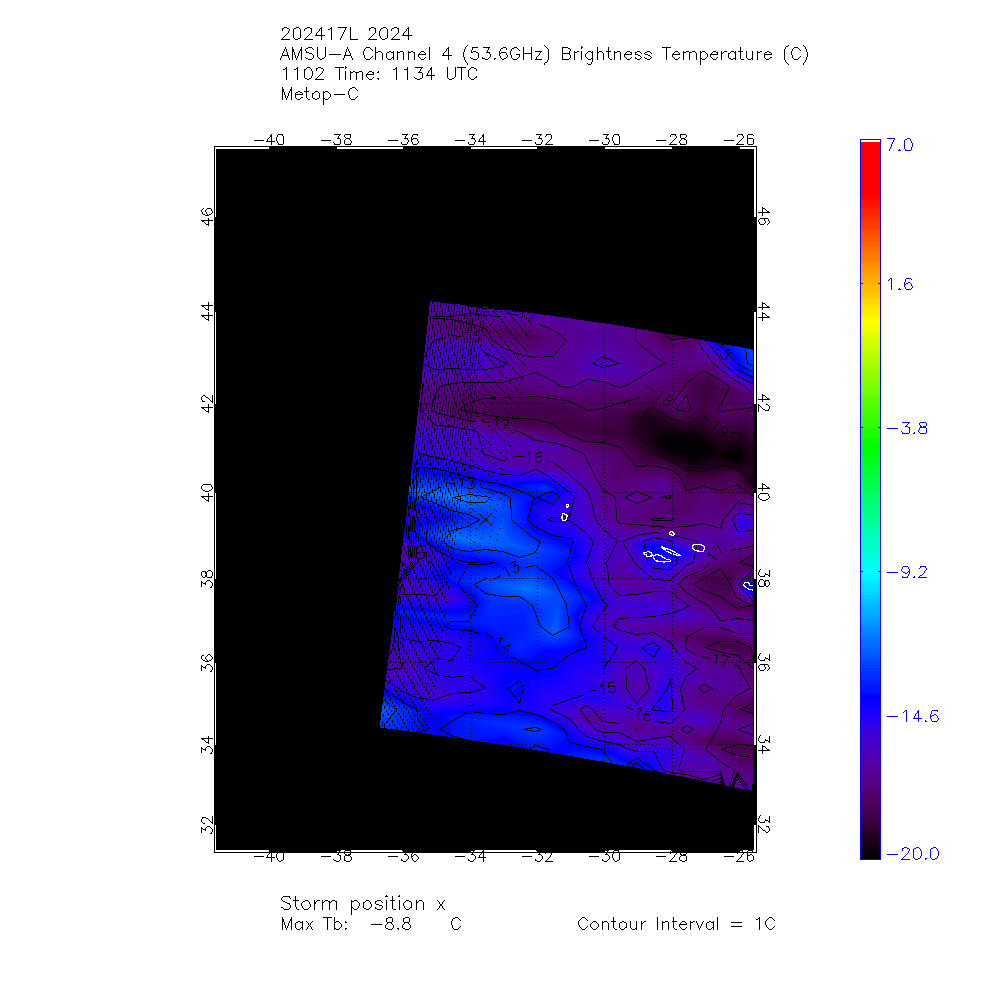Click the left axis latitude label "34"

click(x=207, y=744)
